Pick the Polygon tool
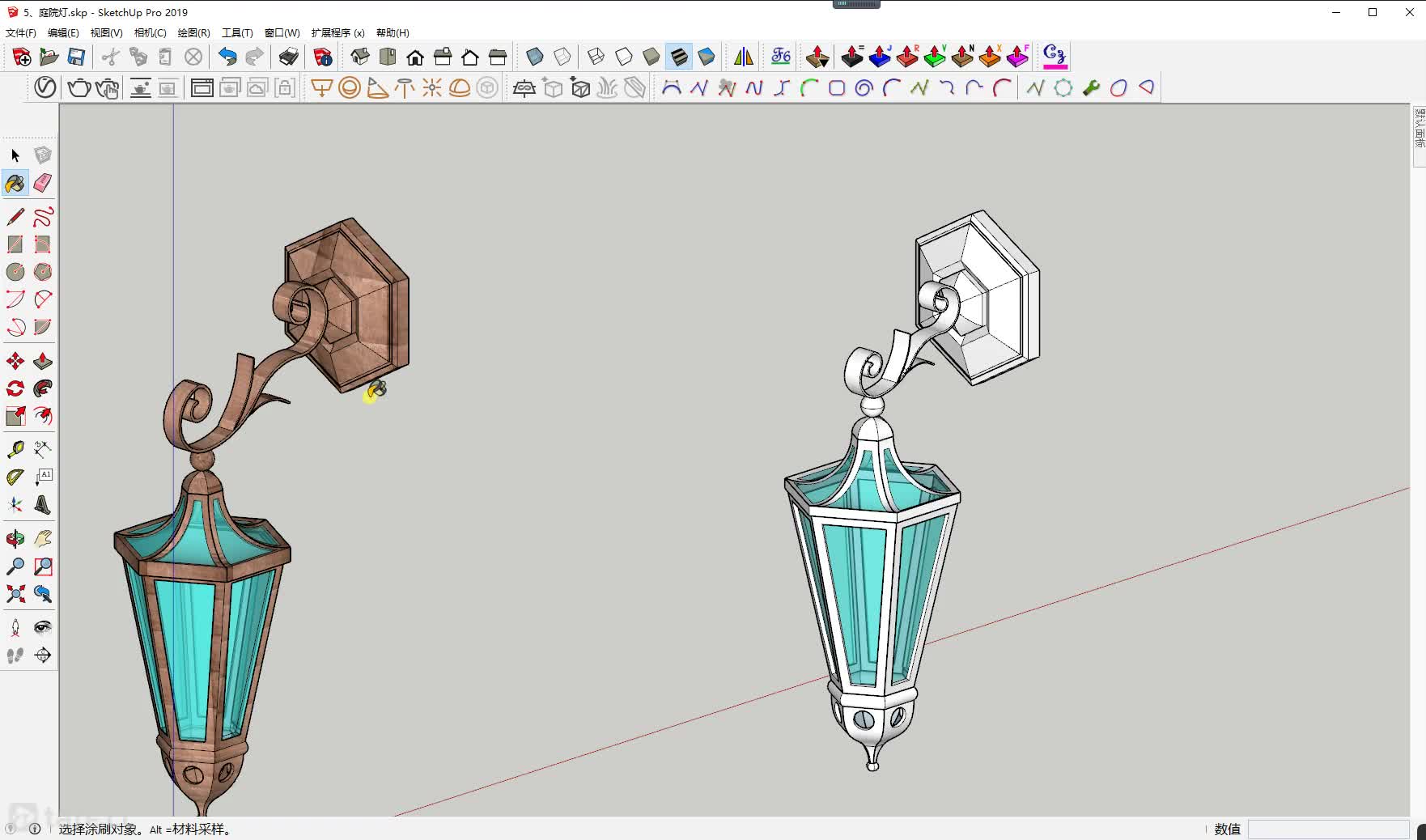The width and height of the screenshot is (1426, 840). (43, 272)
